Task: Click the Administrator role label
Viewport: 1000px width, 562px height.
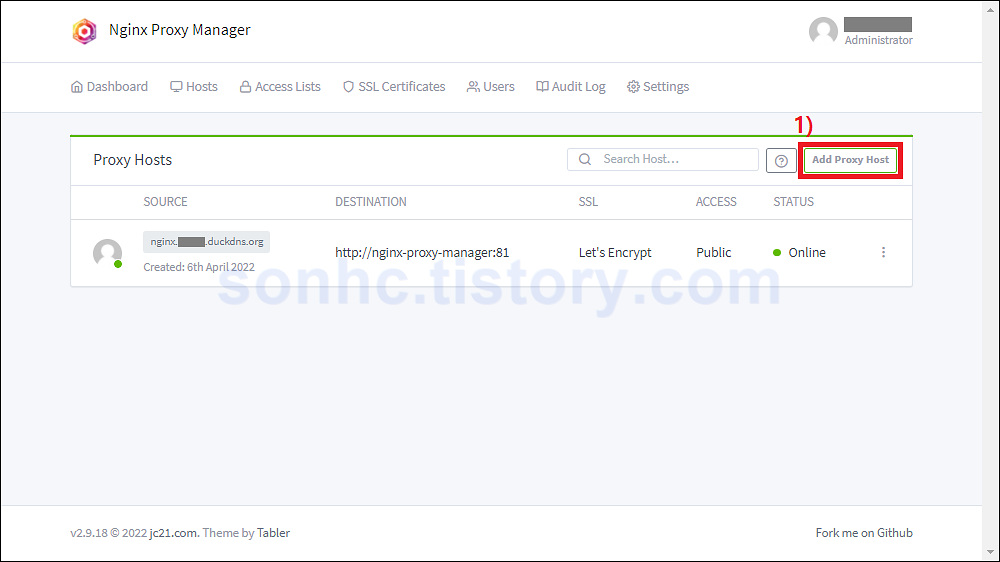Action: [878, 40]
